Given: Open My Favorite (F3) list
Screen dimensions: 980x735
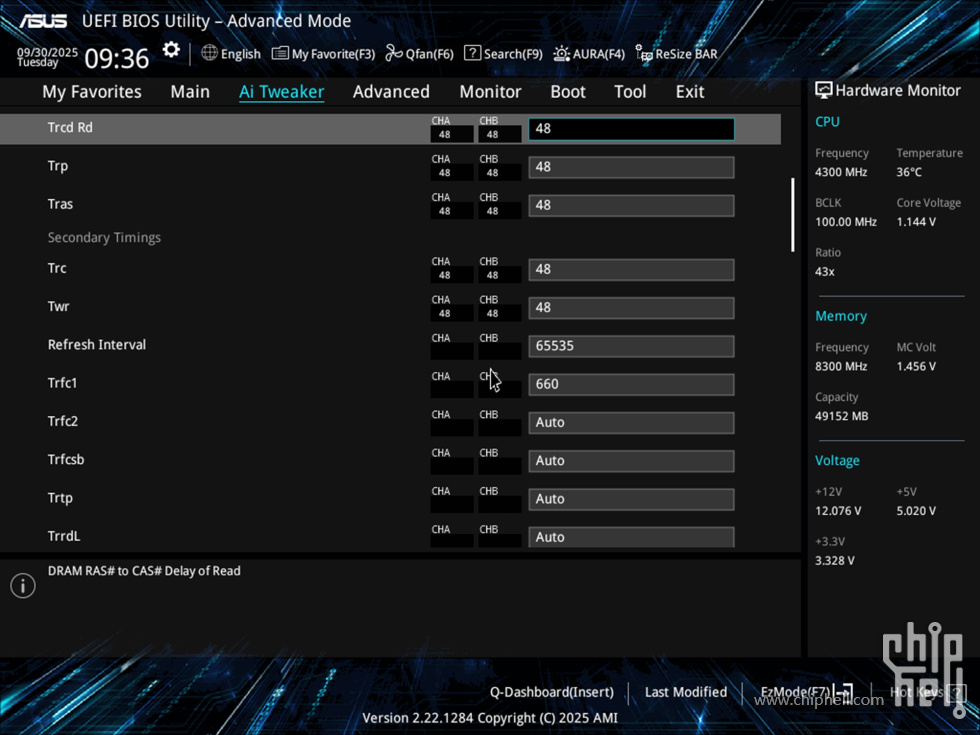Looking at the screenshot, I should [x=323, y=54].
